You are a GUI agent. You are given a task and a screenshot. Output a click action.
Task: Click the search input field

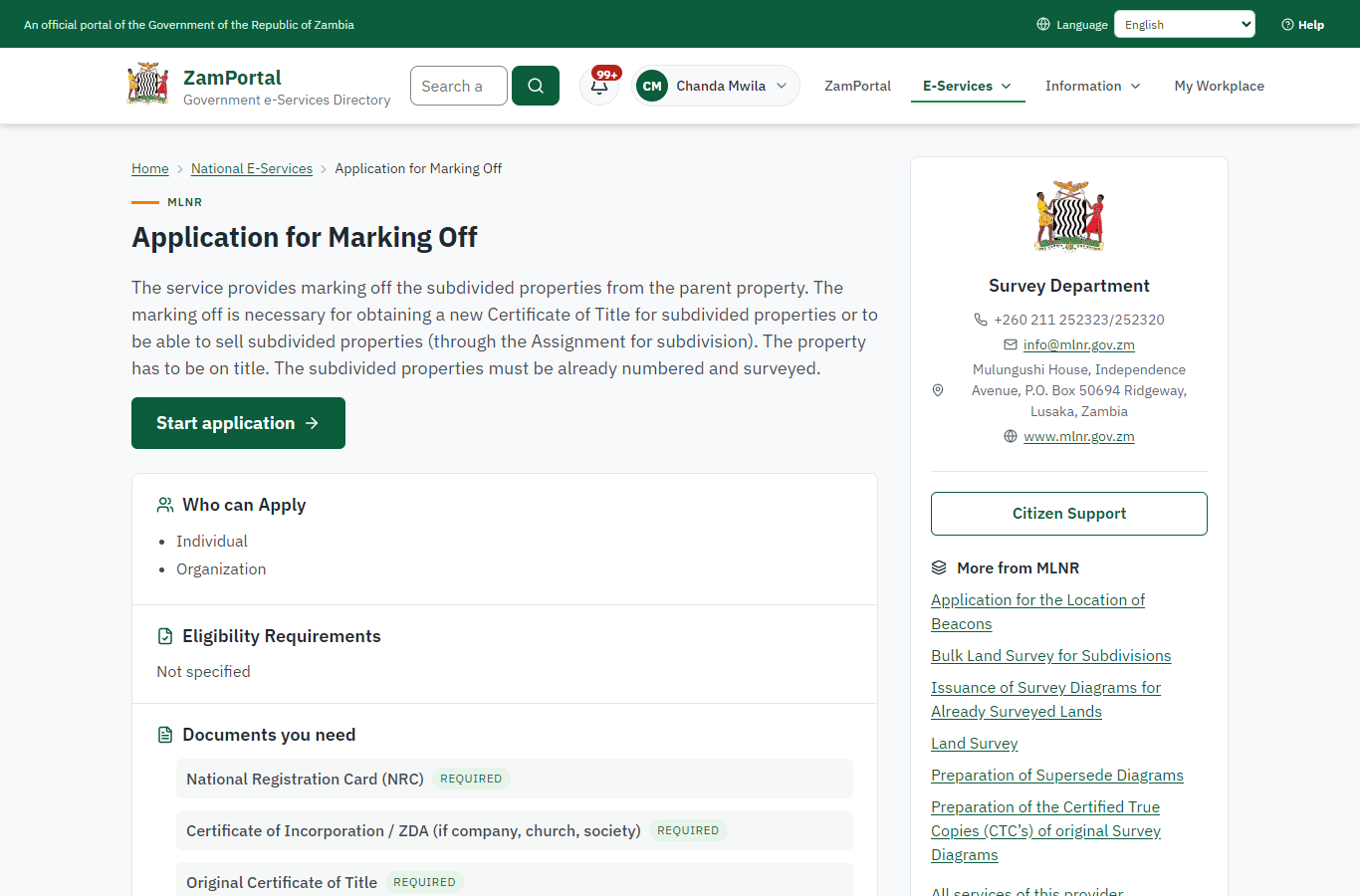pyautogui.click(x=459, y=86)
